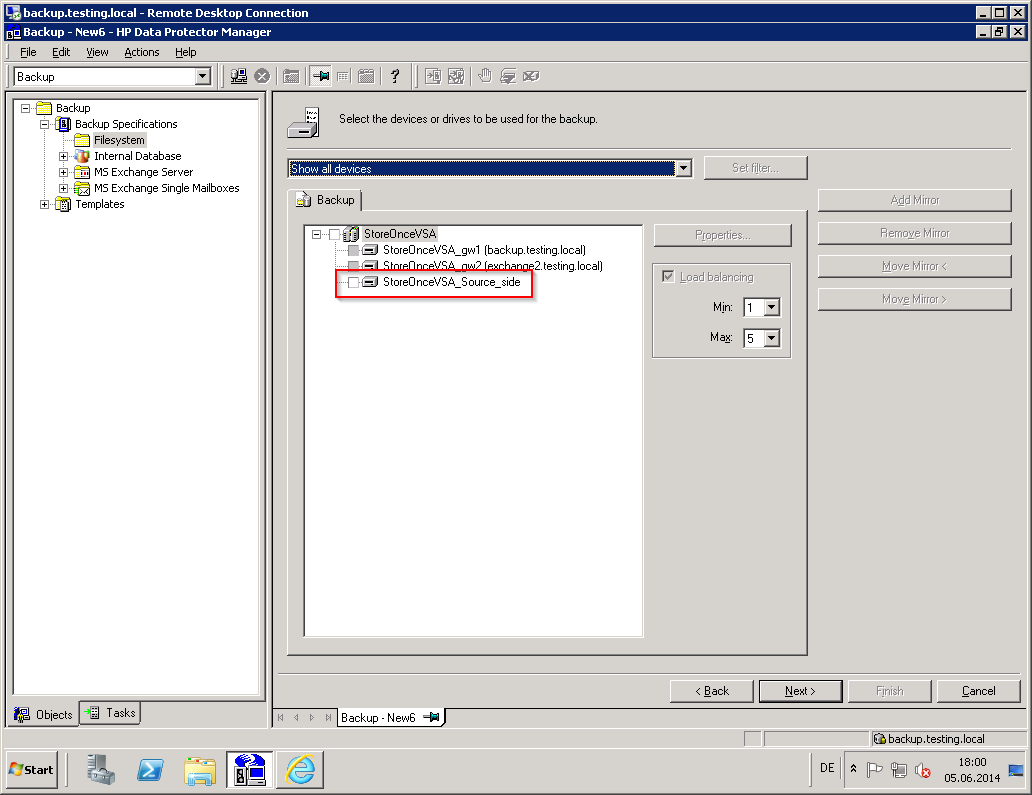This screenshot has height=795, width=1032.
Task: Click the MS Exchange Single Mailboxes icon
Action: click(x=82, y=188)
